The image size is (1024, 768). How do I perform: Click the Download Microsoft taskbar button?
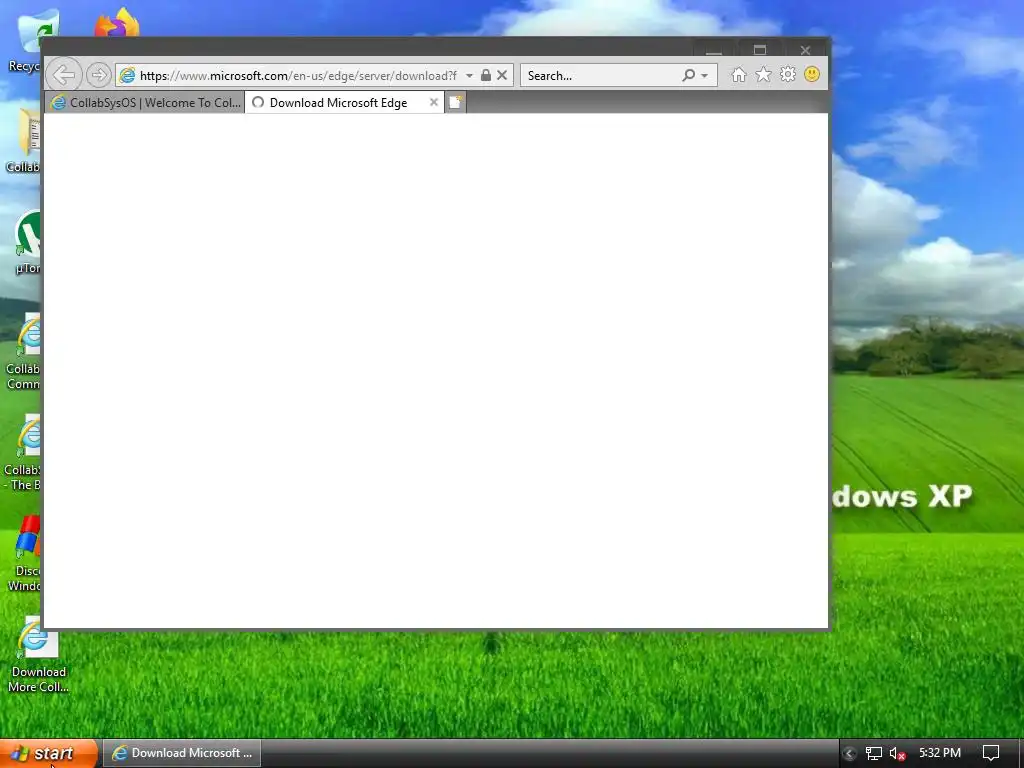tap(182, 753)
